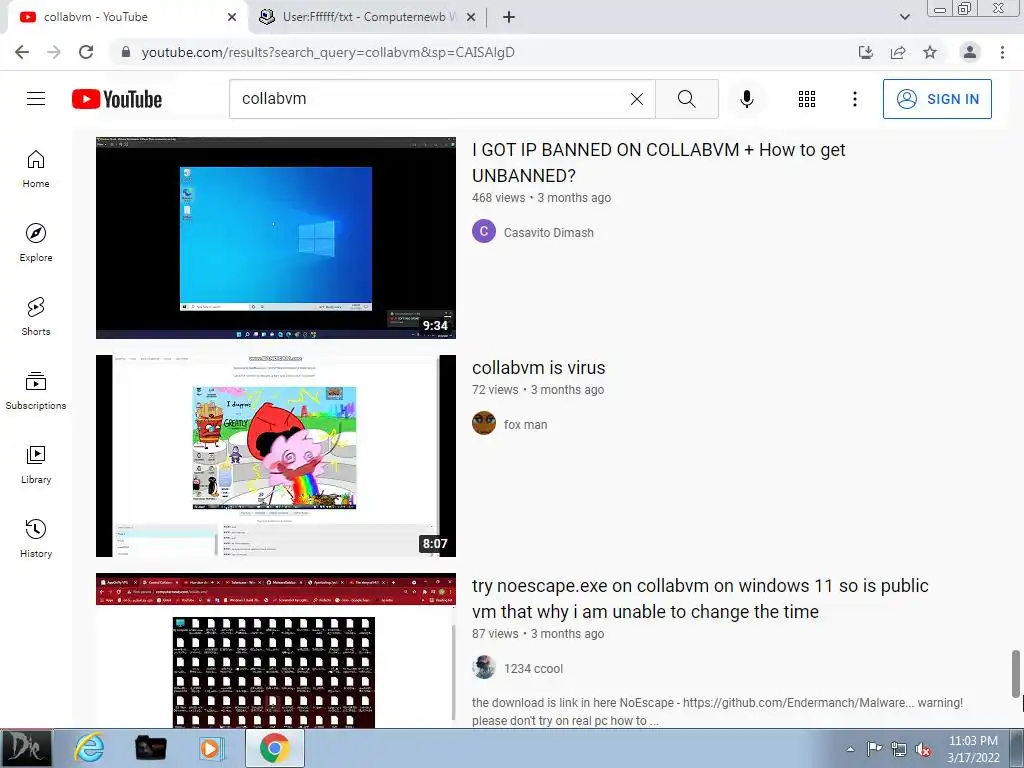Click '87 views • 3 months ago' text
Viewport: 1024px width, 768px height.
pyautogui.click(x=538, y=634)
